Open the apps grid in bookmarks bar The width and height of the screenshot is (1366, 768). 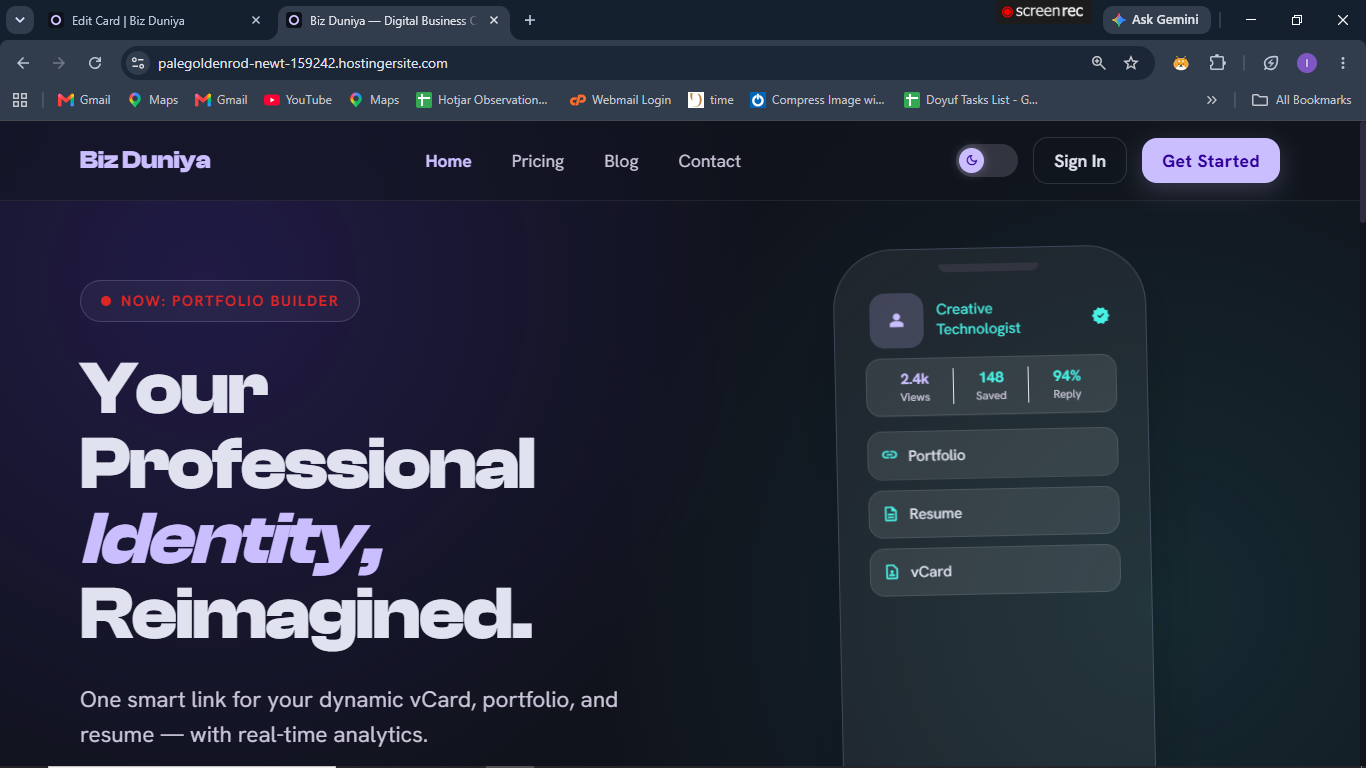click(x=19, y=100)
